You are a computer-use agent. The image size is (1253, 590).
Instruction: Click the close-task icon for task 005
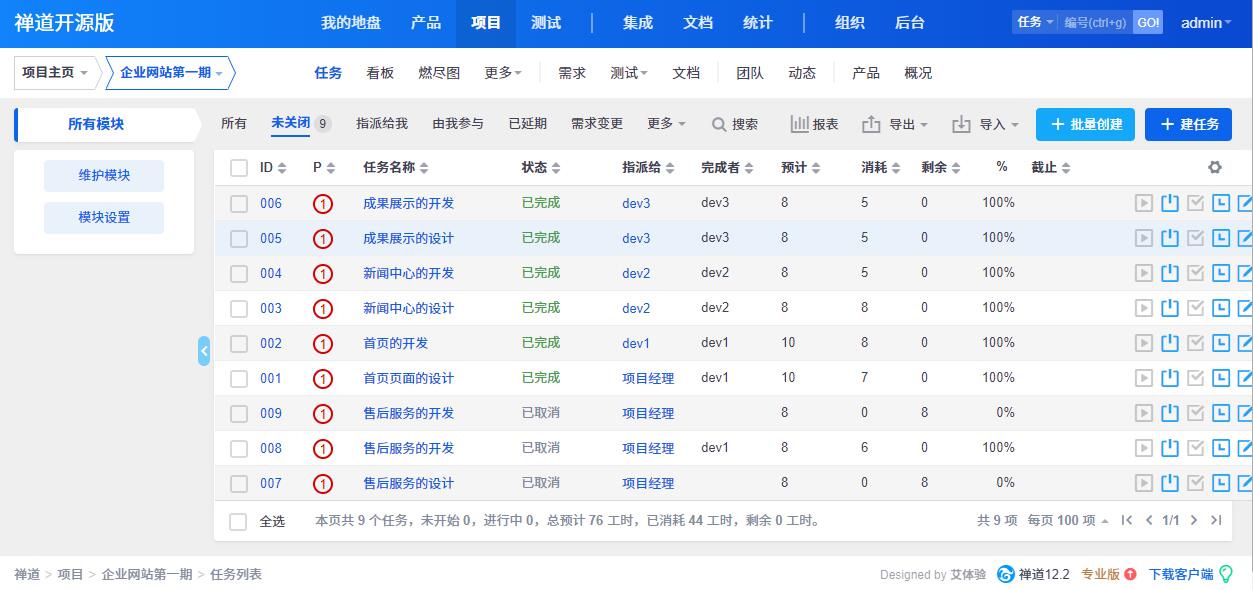pyautogui.click(x=1170, y=238)
